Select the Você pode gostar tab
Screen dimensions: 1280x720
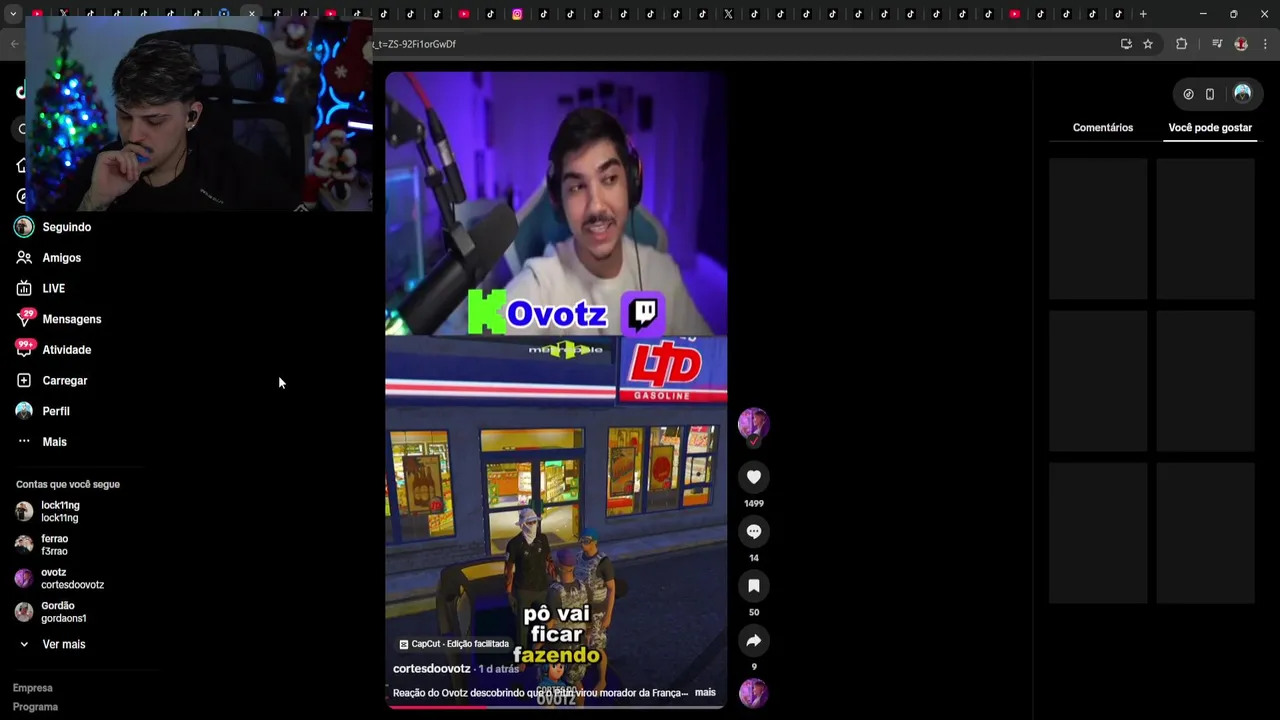click(1210, 128)
